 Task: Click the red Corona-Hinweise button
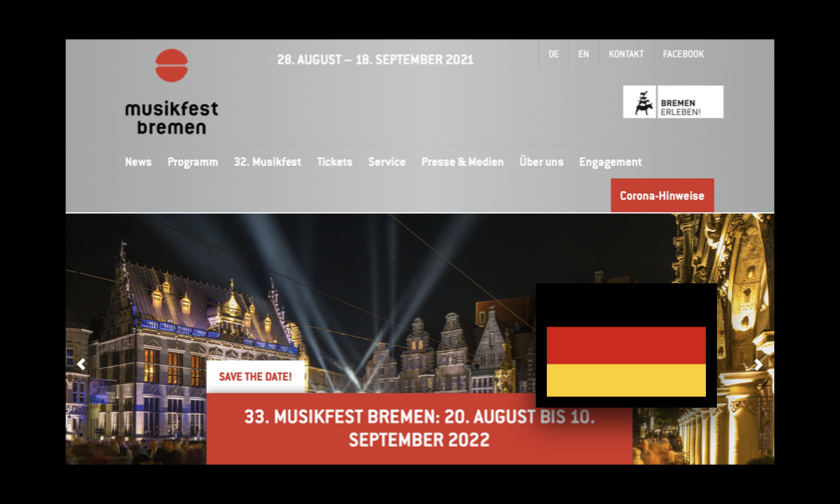coord(662,195)
